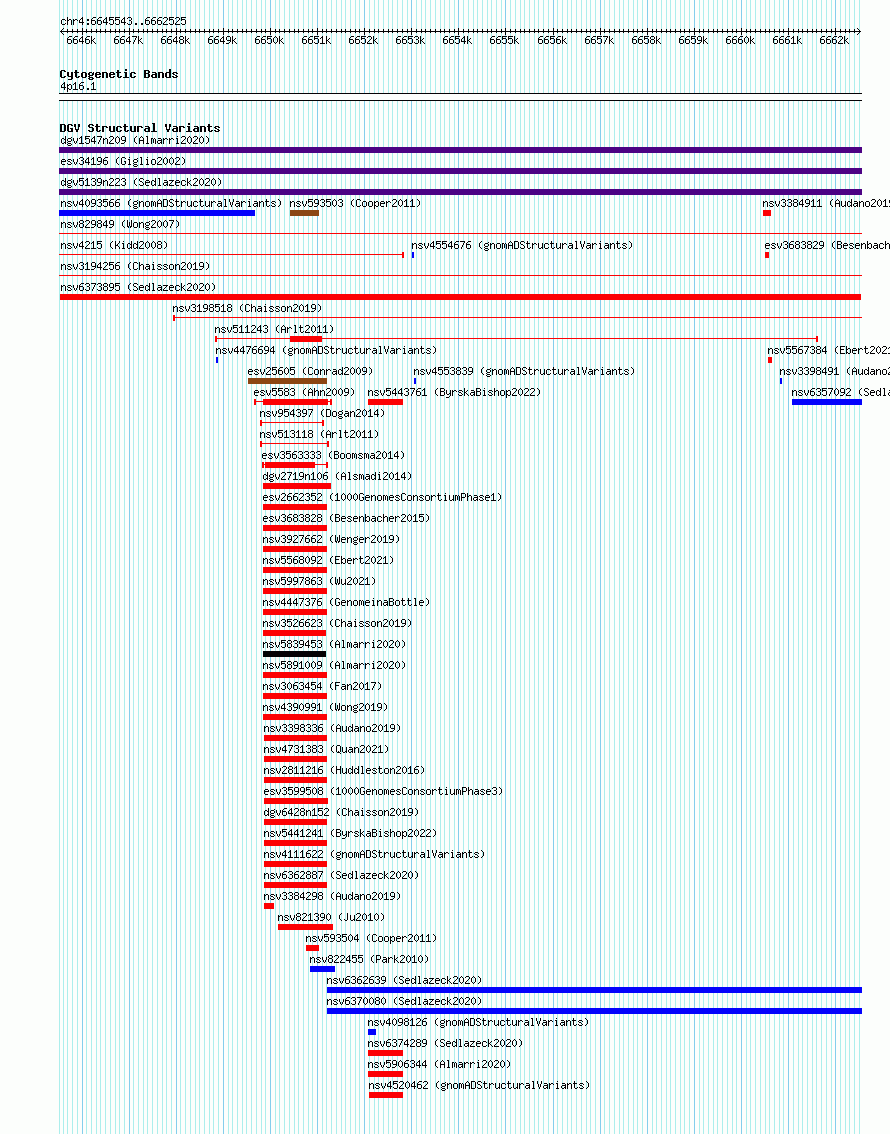Open nsv4098126 gnomAD variant label
Viewport: 890px width, 1134px height.
coord(479,1021)
